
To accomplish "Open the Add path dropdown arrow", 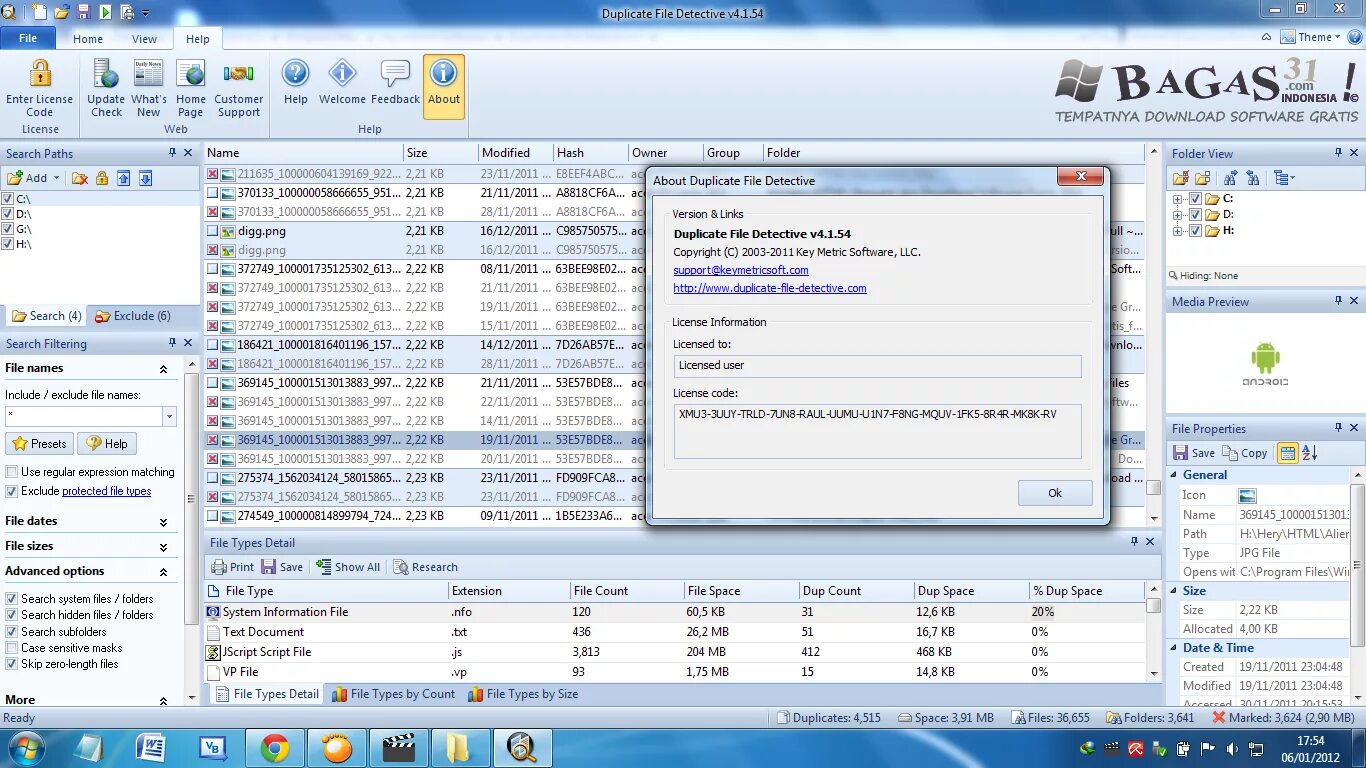I will pos(56,178).
